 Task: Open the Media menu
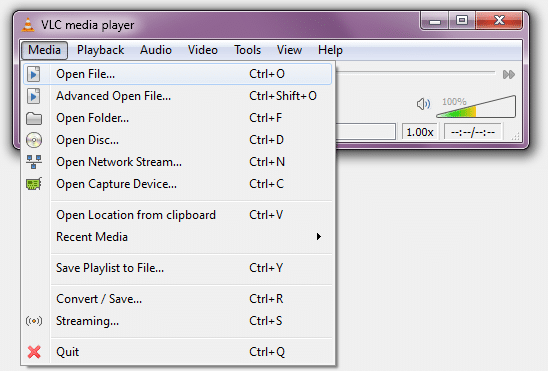point(44,50)
